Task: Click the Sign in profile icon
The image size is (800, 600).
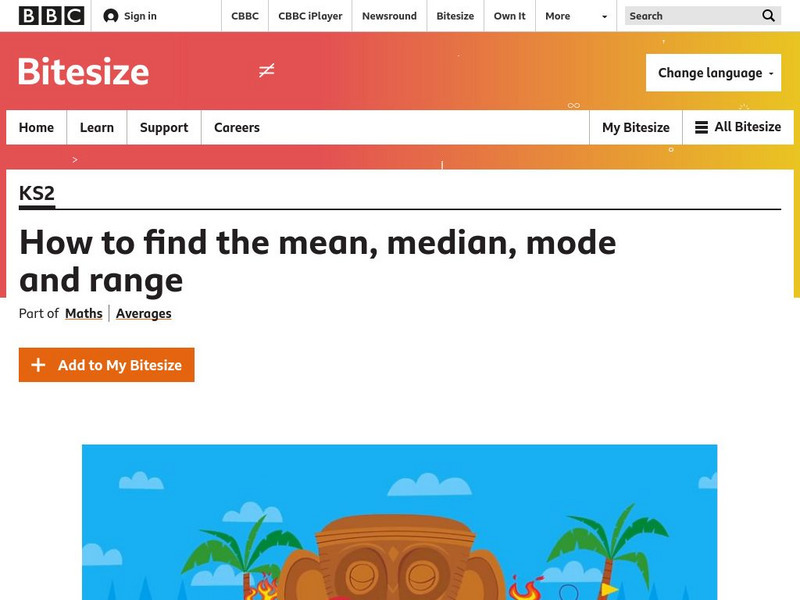Action: point(111,16)
